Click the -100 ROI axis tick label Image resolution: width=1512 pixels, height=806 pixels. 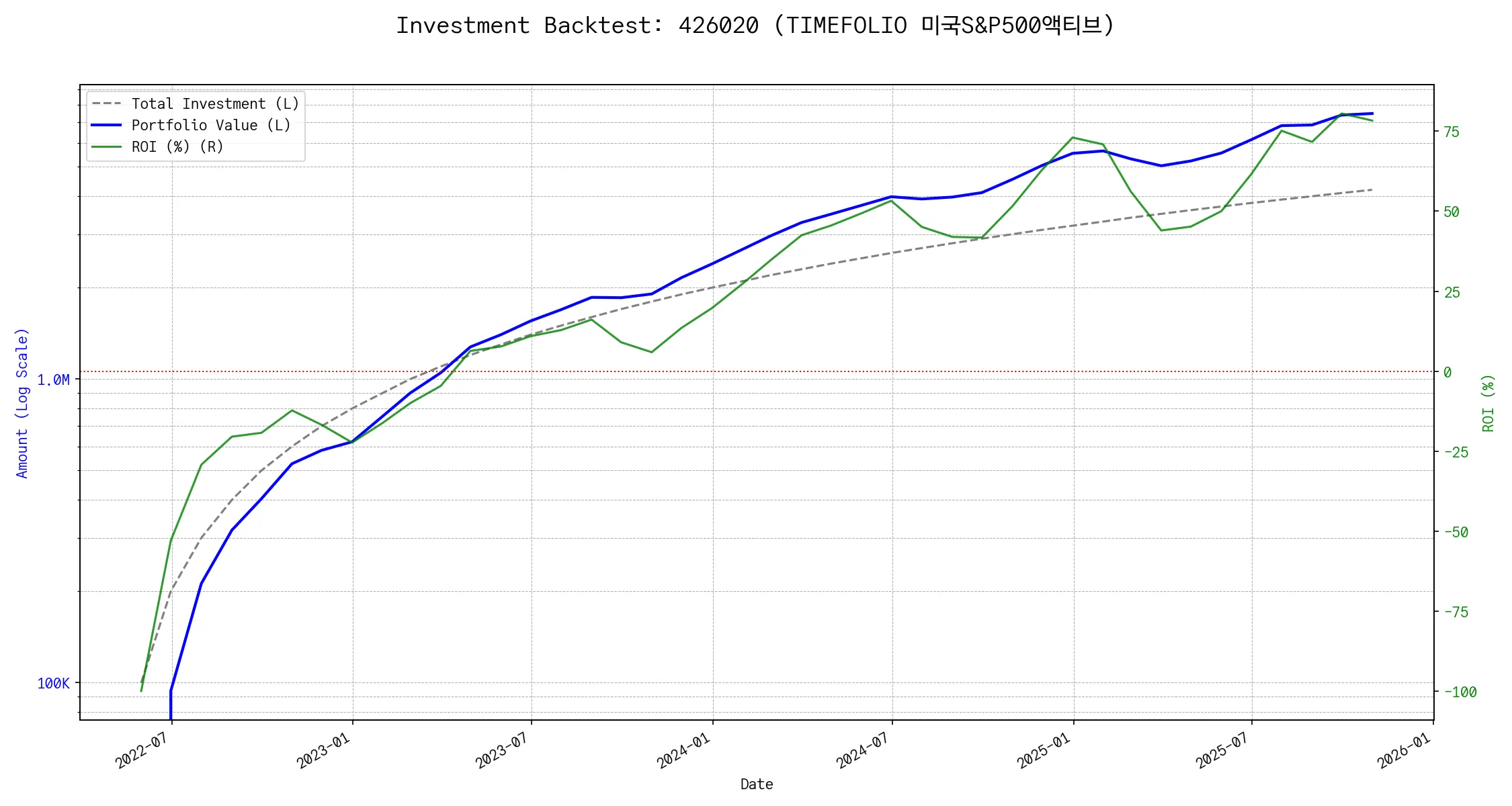click(1460, 692)
